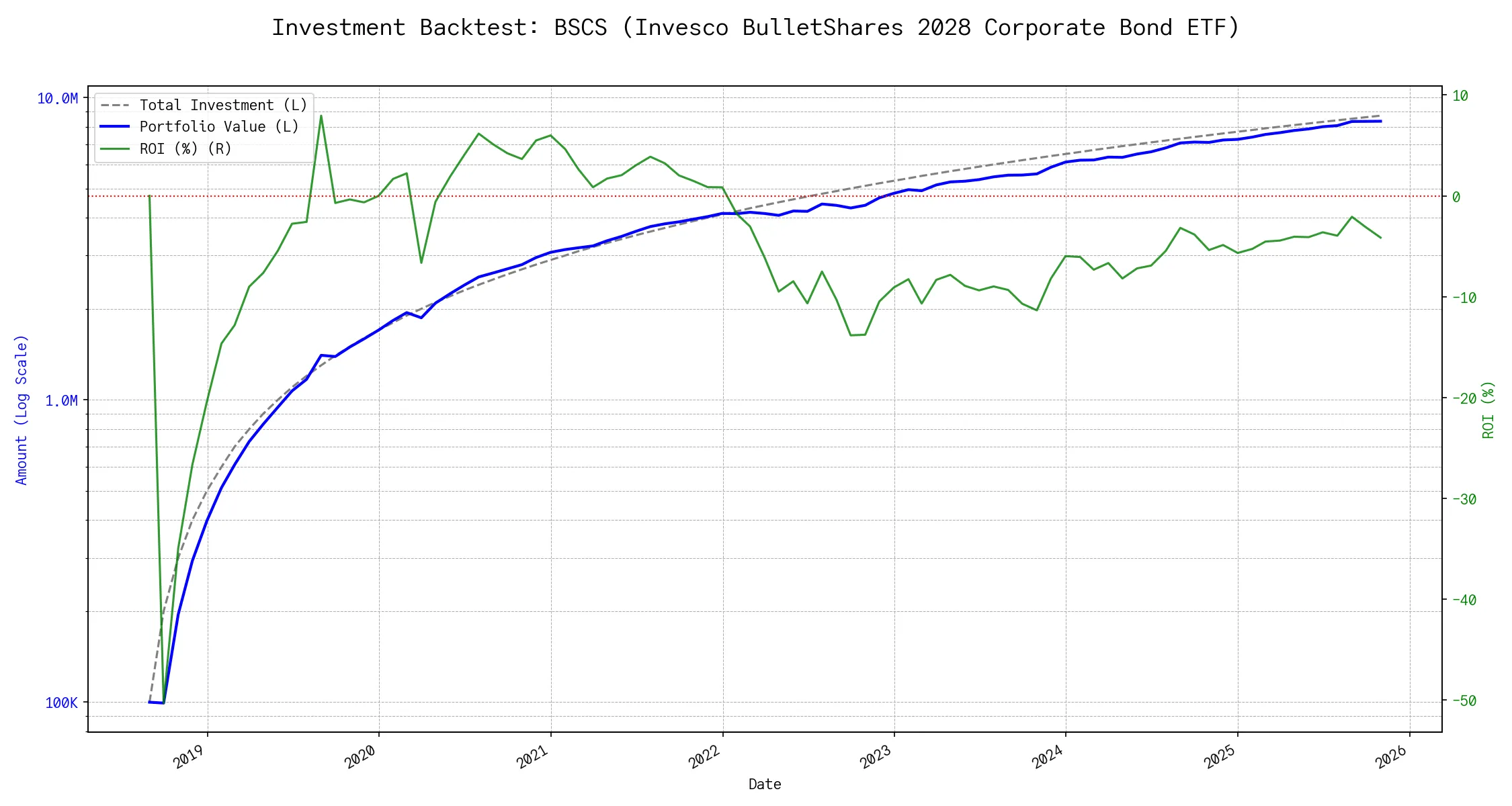This screenshot has width=1512, height=806.
Task: Click the 0 right axis tick label
Action: [1456, 197]
